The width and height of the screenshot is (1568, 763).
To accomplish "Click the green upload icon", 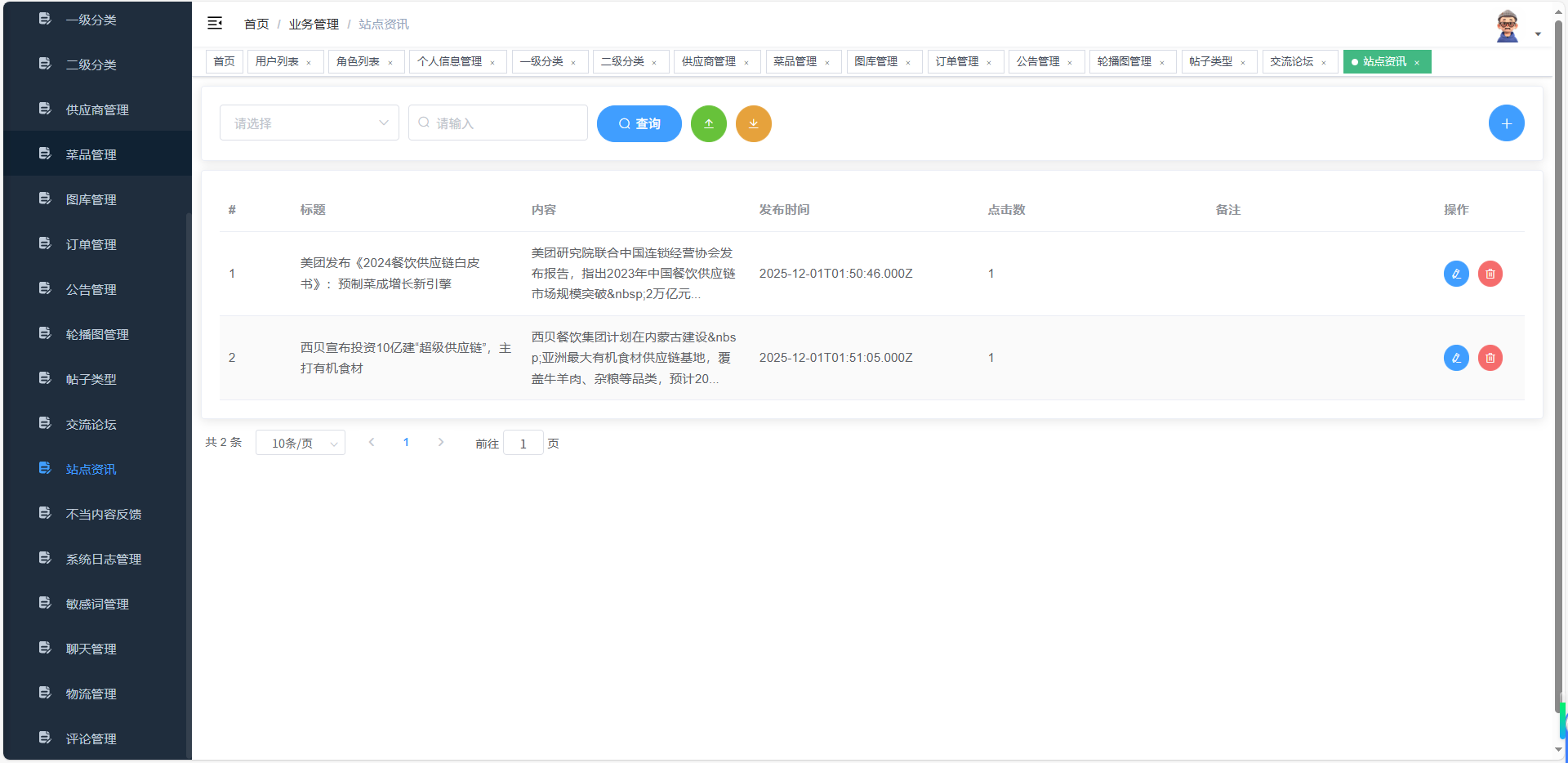I will [x=709, y=123].
